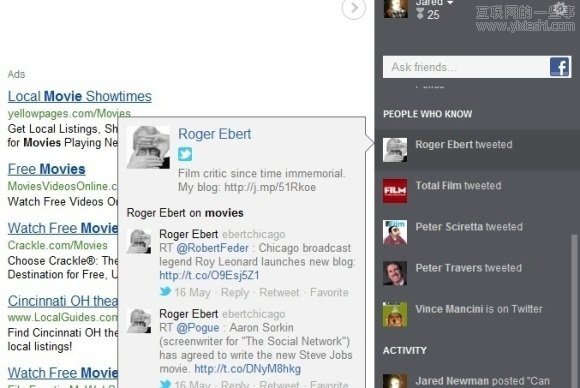Click the sidebar vertical scrollbar
Image resolution: width=580 pixels, height=388 pixels.
[x=574, y=311]
